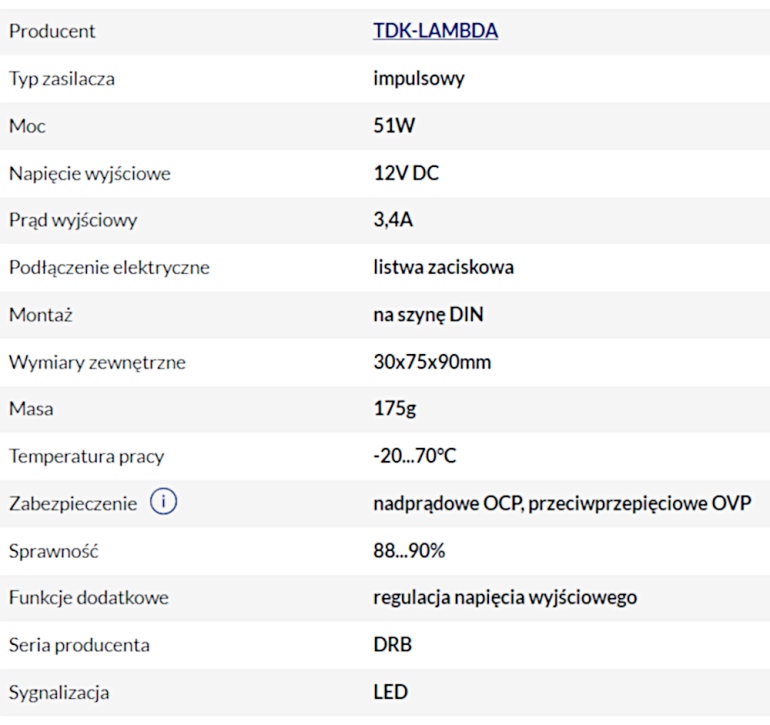Select the Typ zasilacza label
The height and width of the screenshot is (725, 770).
point(62,79)
